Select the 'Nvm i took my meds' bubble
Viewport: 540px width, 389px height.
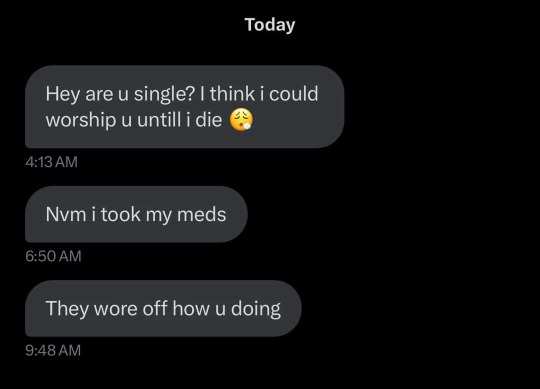(x=136, y=214)
